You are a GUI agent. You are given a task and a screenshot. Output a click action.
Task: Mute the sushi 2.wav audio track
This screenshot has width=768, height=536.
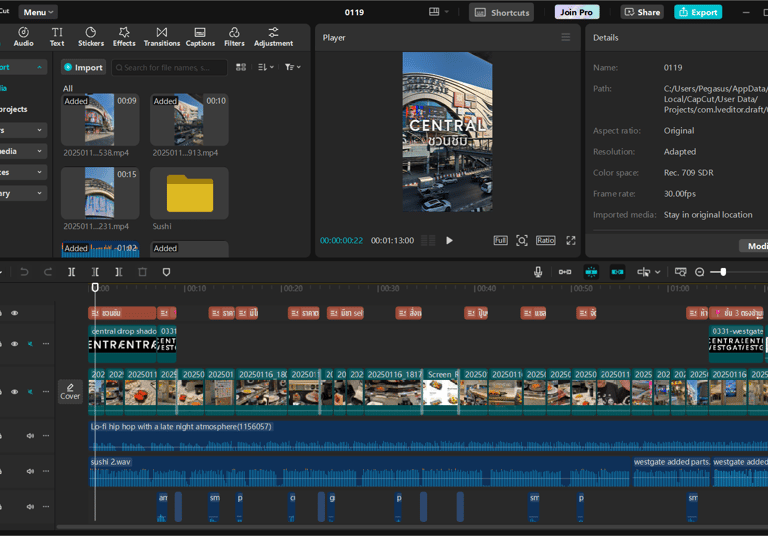click(x=30, y=471)
